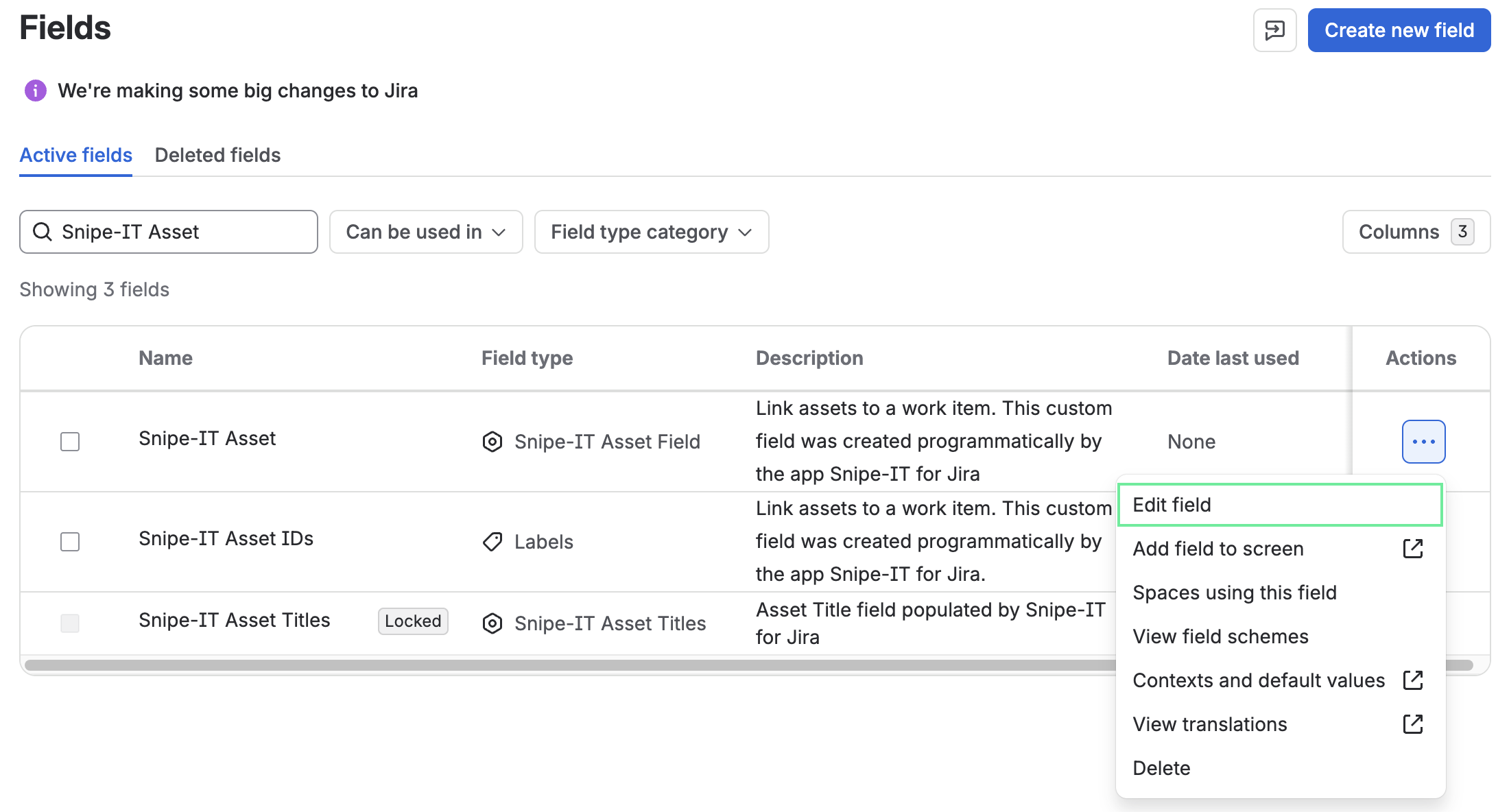1509x812 pixels.
Task: Open Contexts and default values
Action: click(1280, 680)
